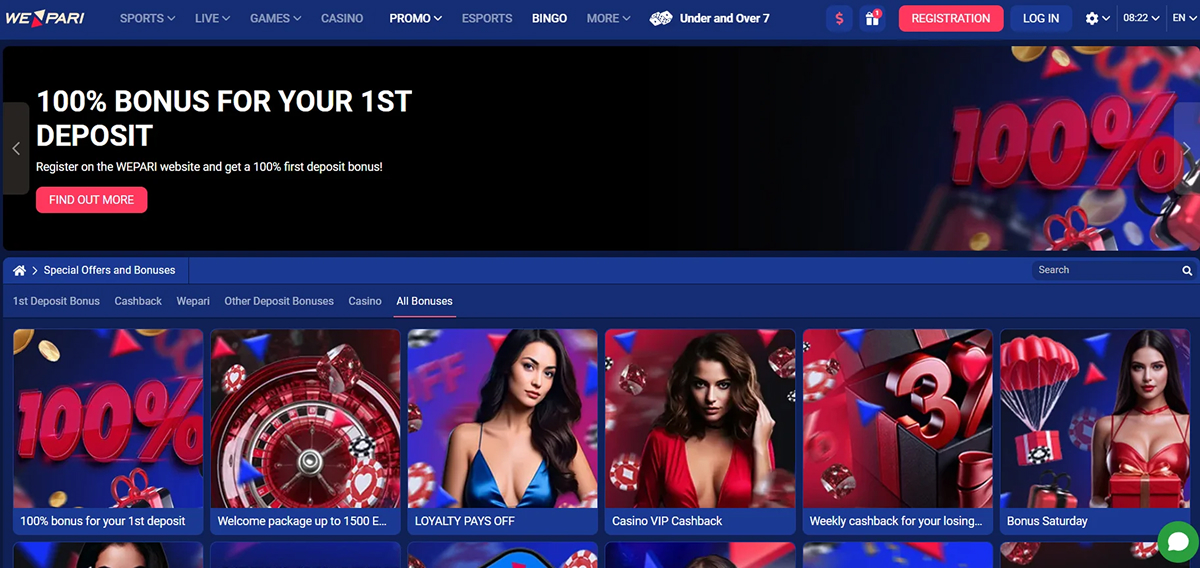Click the WEPARI logo

(45, 18)
